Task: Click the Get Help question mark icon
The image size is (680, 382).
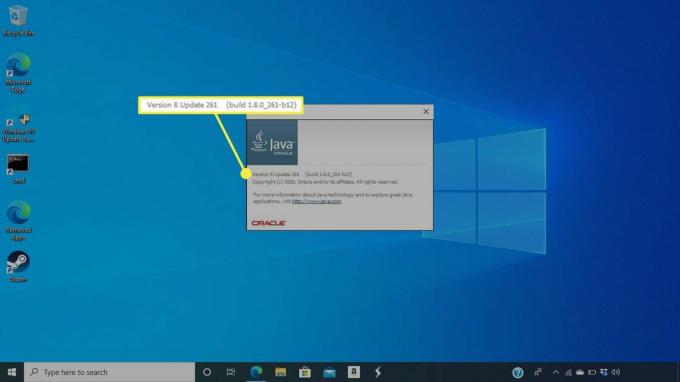Action: click(x=517, y=372)
